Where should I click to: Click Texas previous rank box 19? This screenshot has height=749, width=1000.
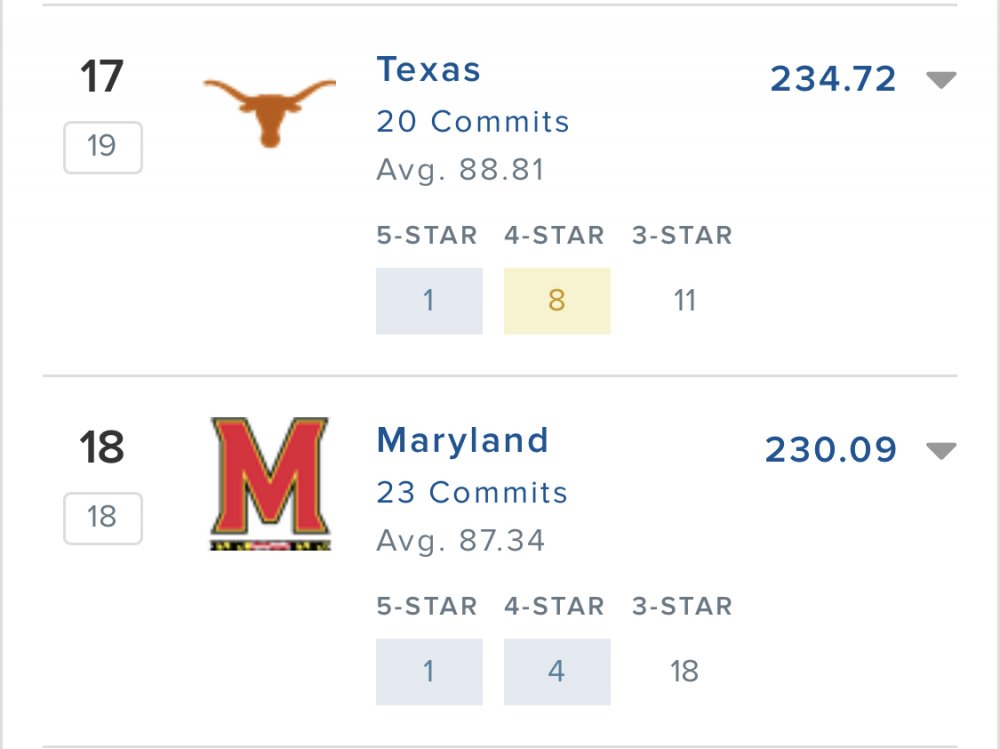click(102, 147)
